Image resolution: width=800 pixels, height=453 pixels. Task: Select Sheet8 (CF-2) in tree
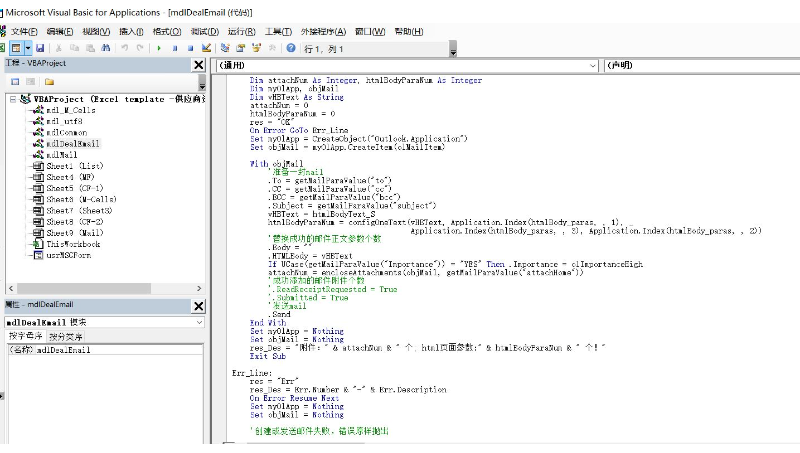coord(74,222)
